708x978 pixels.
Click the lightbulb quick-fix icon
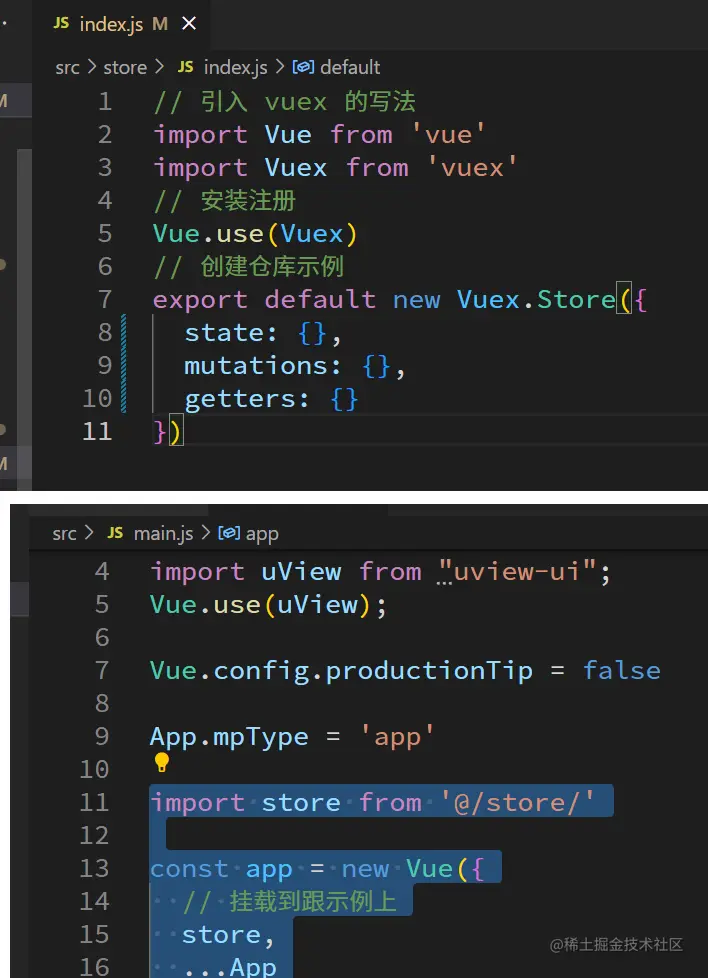[162, 764]
